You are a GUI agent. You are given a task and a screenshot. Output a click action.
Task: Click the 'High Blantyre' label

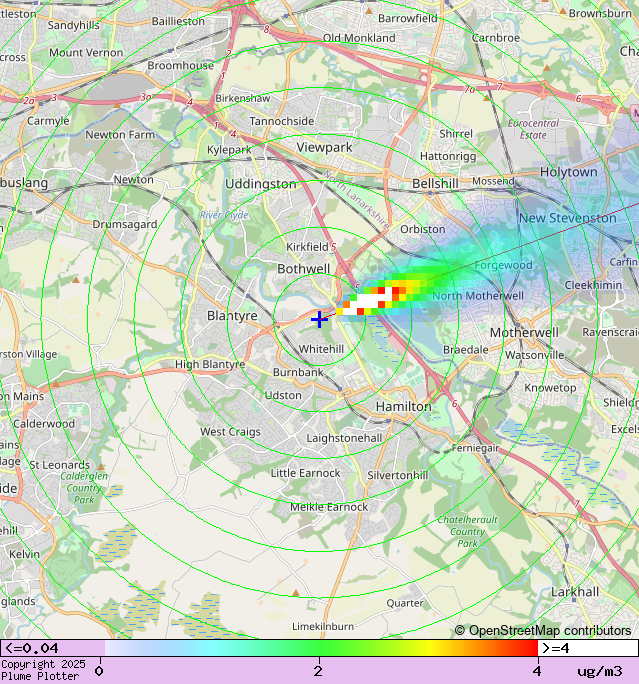pos(210,364)
